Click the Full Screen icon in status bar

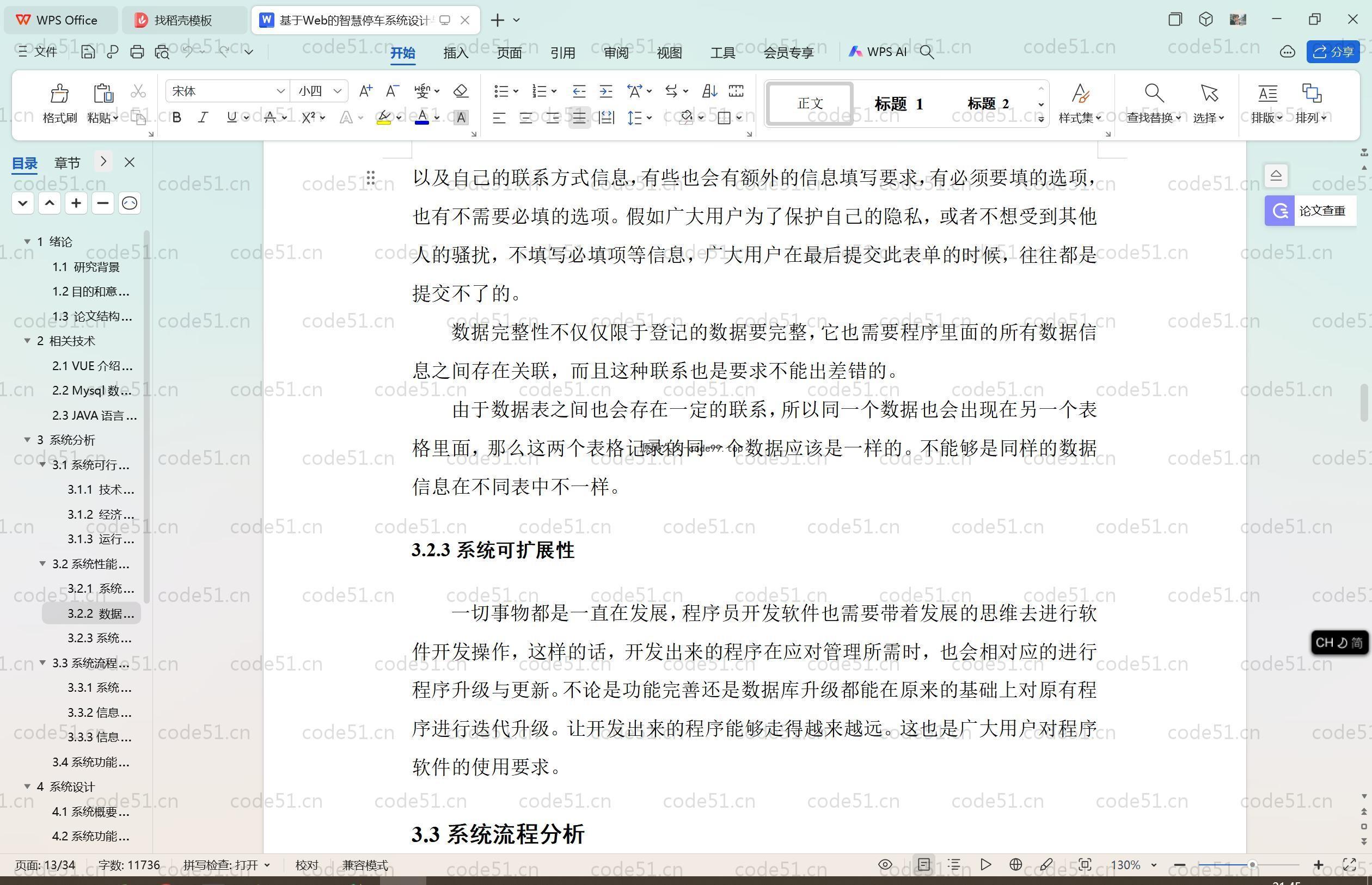click(1350, 864)
